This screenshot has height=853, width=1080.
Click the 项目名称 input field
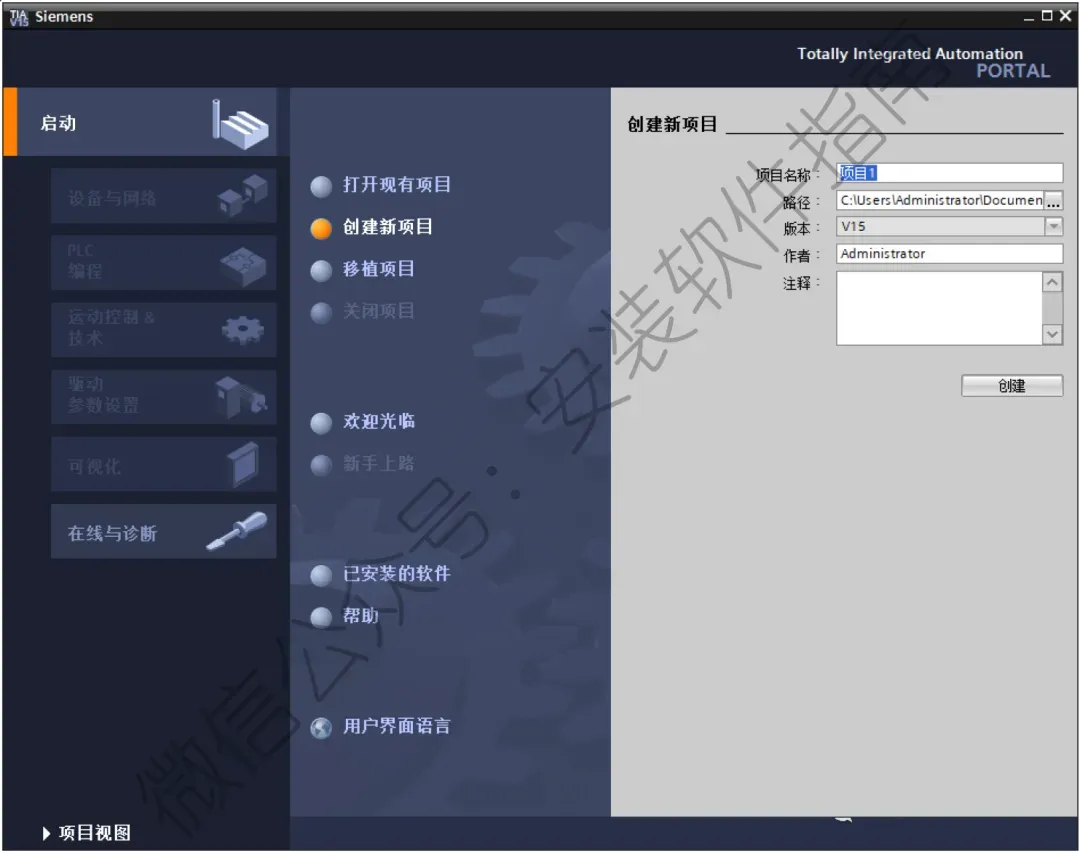coord(949,173)
